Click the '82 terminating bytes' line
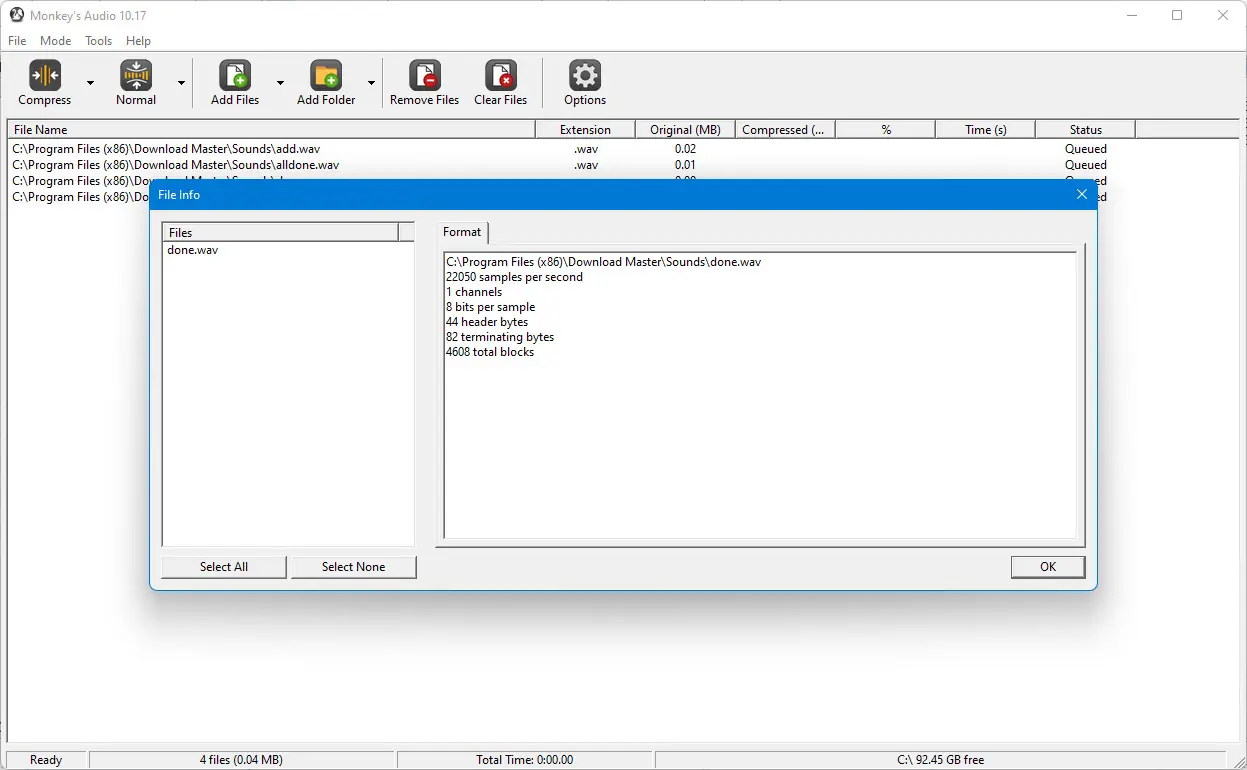The image size is (1247, 770). tap(500, 337)
